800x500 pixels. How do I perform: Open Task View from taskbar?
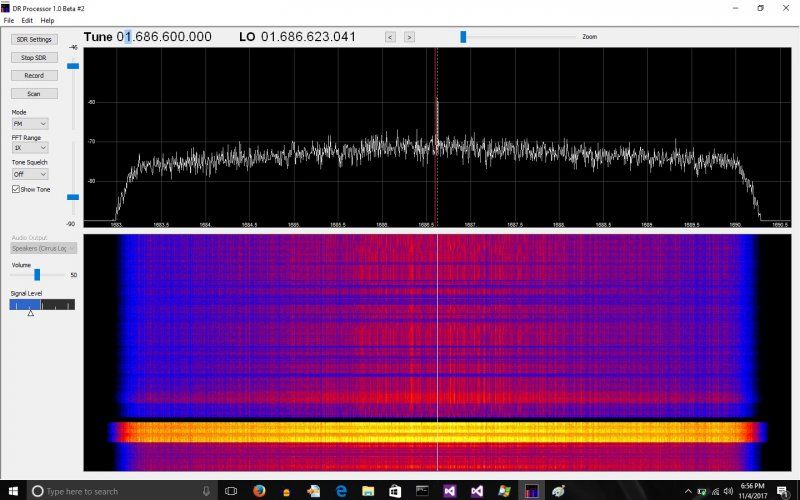(231, 491)
